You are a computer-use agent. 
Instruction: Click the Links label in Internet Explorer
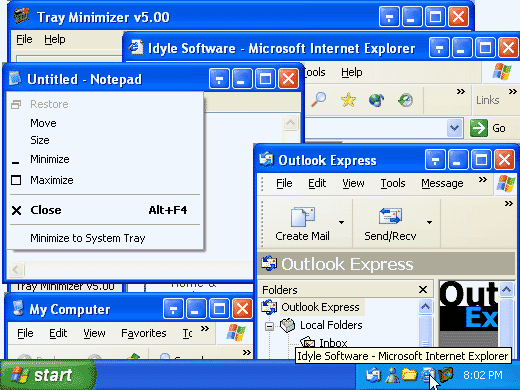click(488, 100)
